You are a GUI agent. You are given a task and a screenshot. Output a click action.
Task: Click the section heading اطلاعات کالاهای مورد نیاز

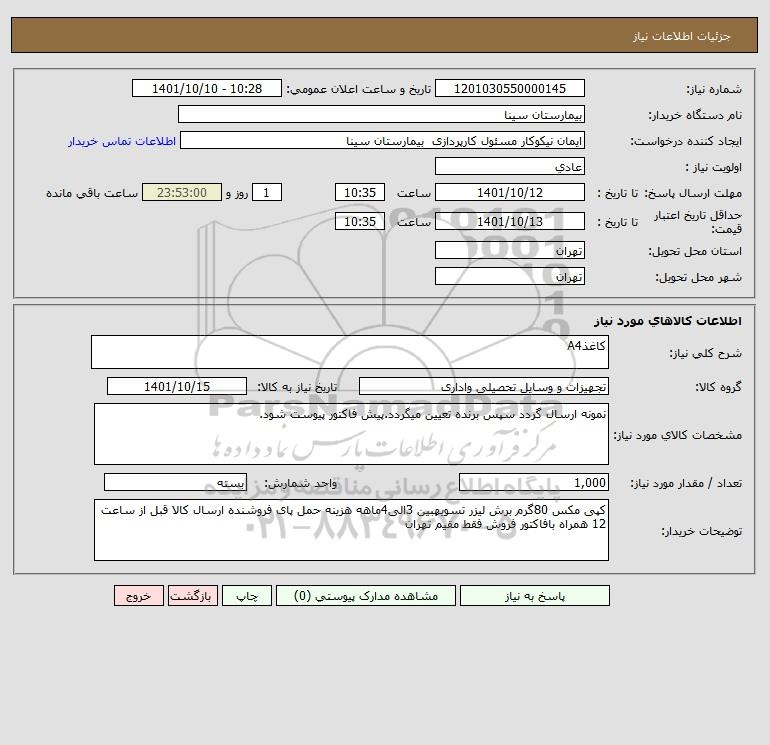(x=668, y=321)
